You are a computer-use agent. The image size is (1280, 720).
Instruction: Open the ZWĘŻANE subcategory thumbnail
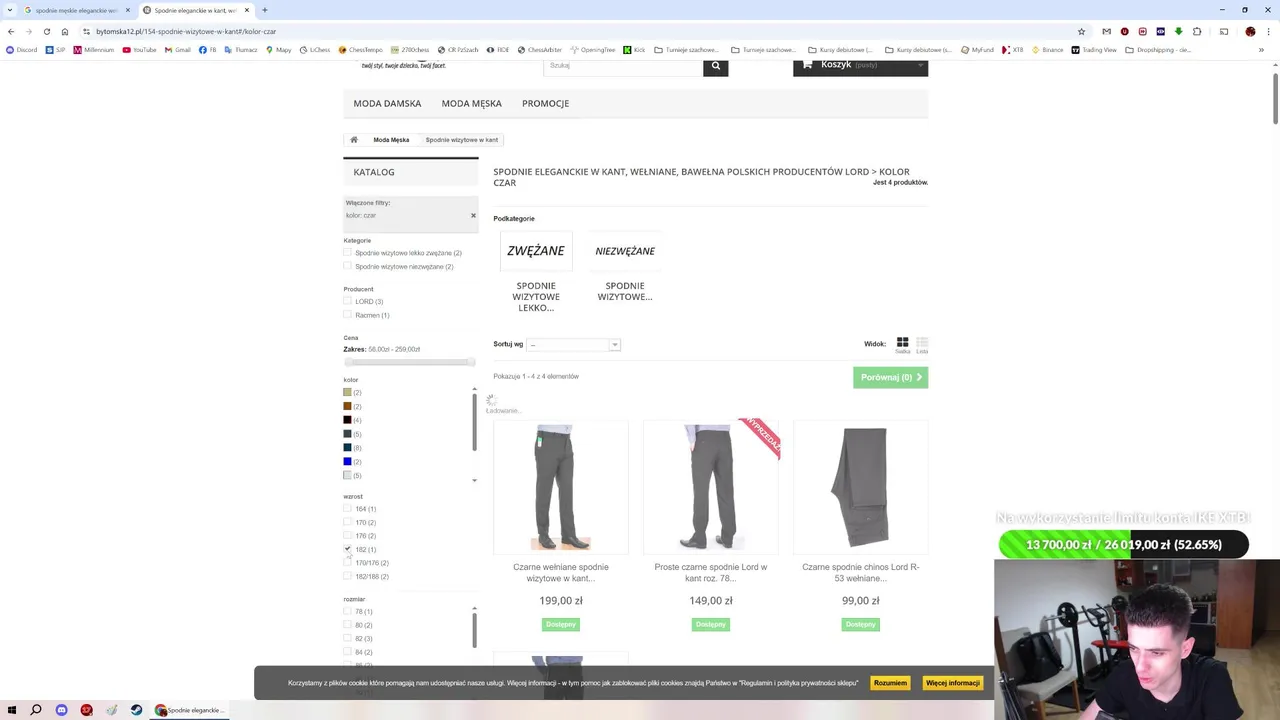[x=536, y=251]
